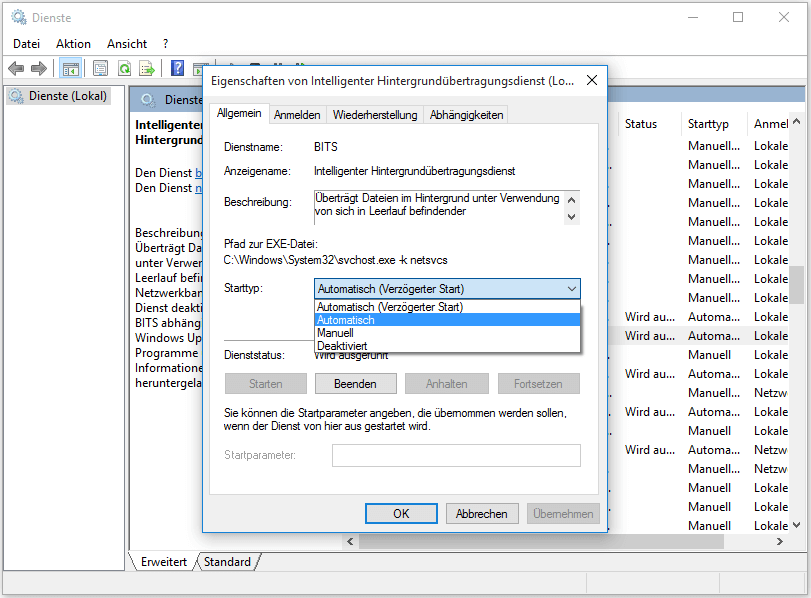Sort services by the Status column header

click(x=641, y=124)
